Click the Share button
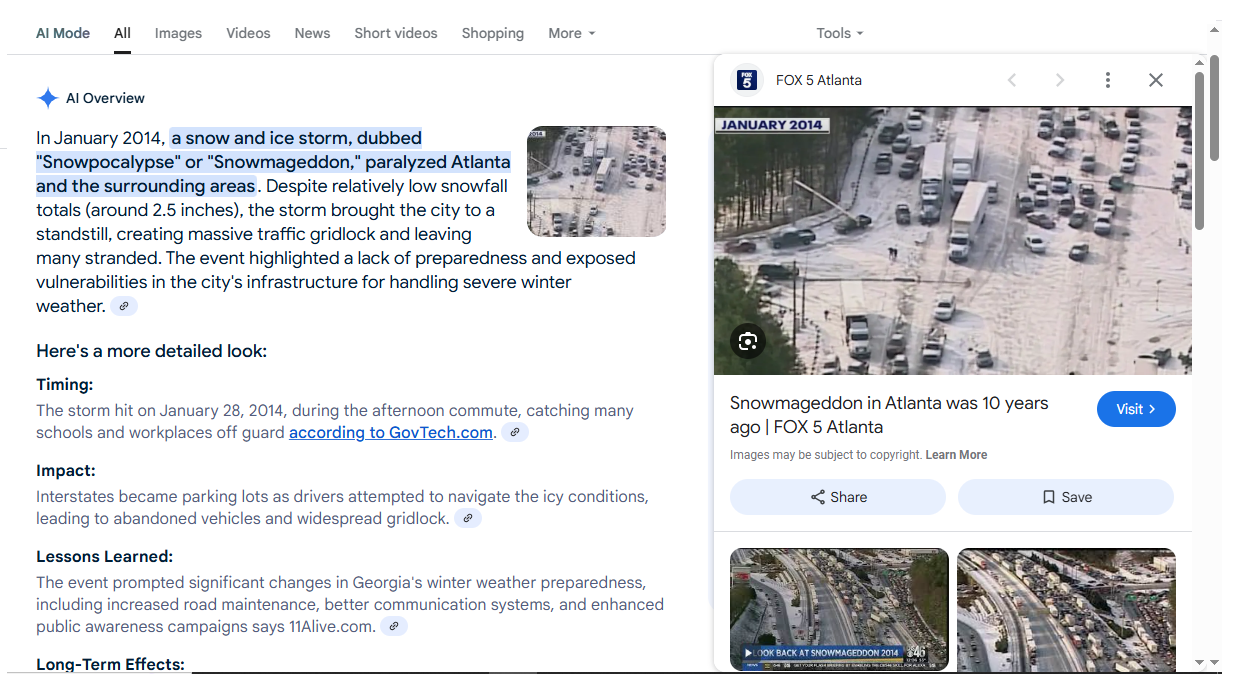1240x700 pixels. coord(838,497)
